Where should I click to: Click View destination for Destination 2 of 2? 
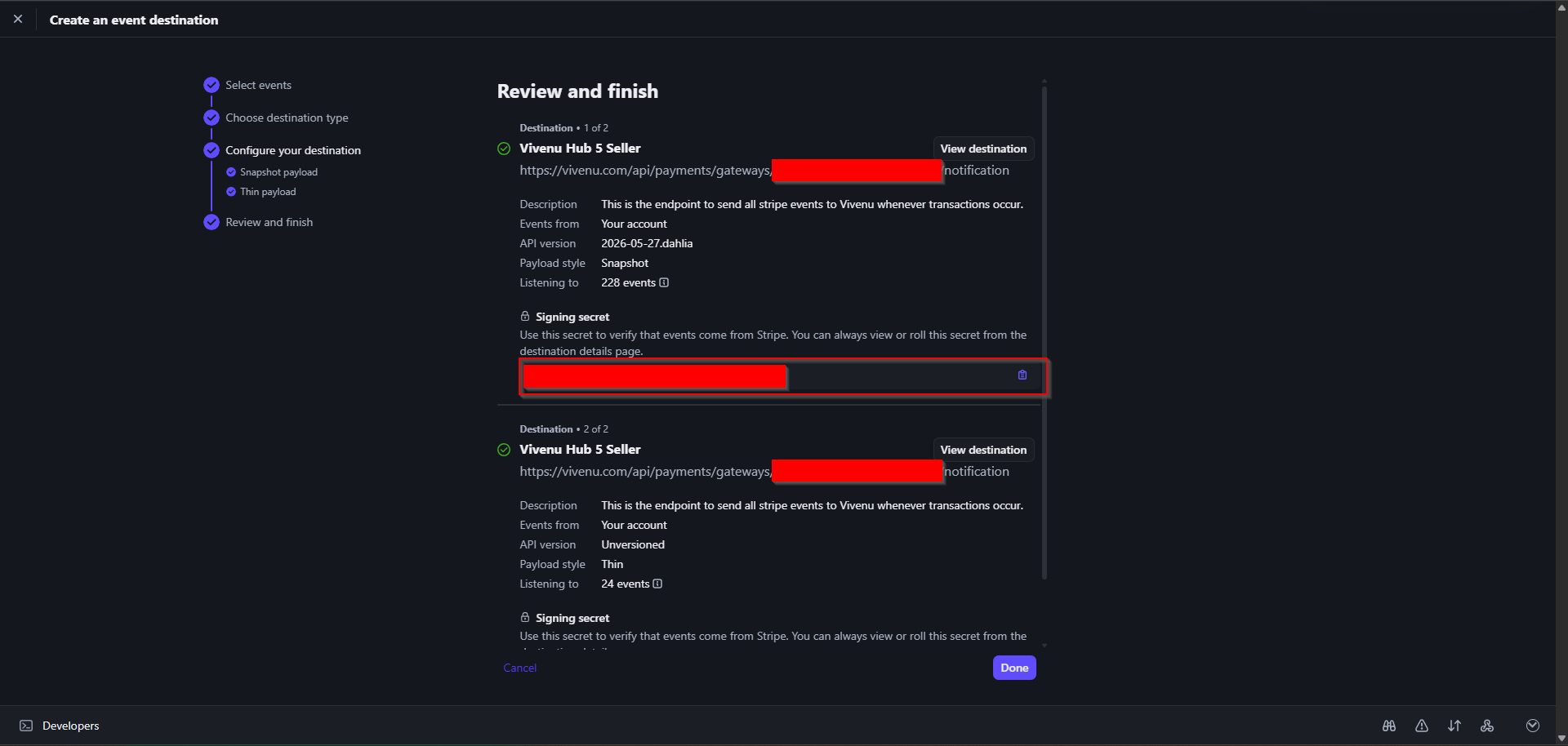(983, 450)
